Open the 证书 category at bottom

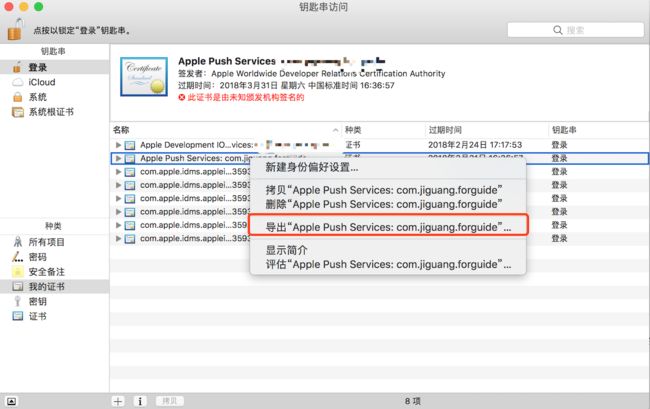coord(54,316)
